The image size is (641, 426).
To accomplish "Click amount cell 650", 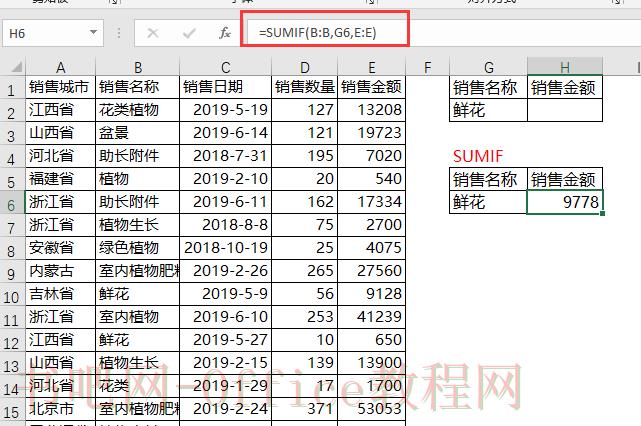I will [x=372, y=340].
